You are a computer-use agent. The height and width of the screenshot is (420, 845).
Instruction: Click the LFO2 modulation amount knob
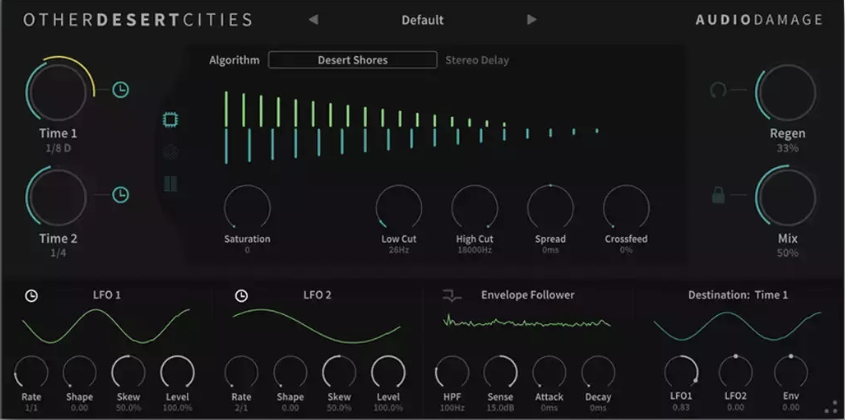click(736, 371)
